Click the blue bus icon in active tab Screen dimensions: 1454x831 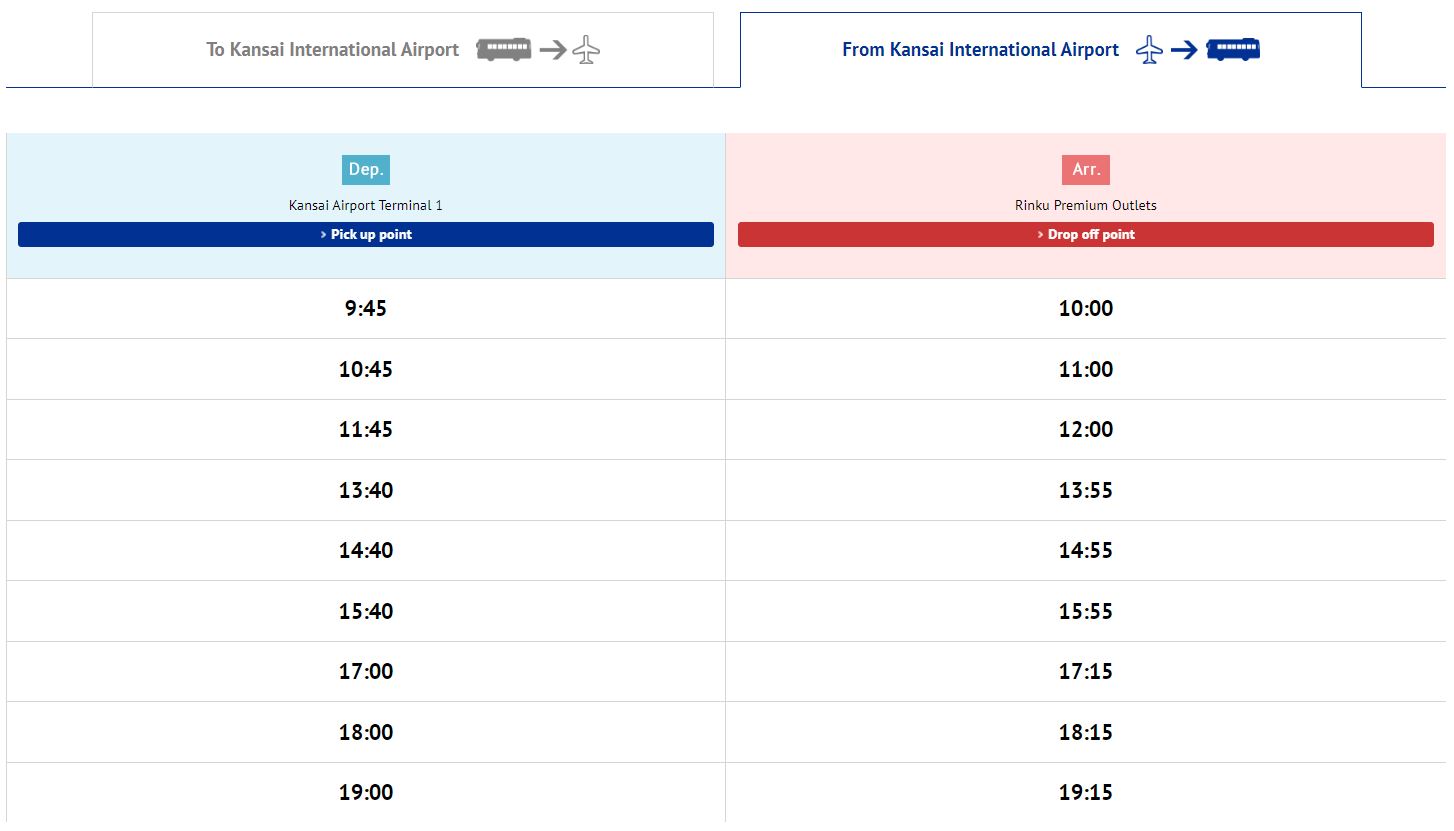point(1233,49)
